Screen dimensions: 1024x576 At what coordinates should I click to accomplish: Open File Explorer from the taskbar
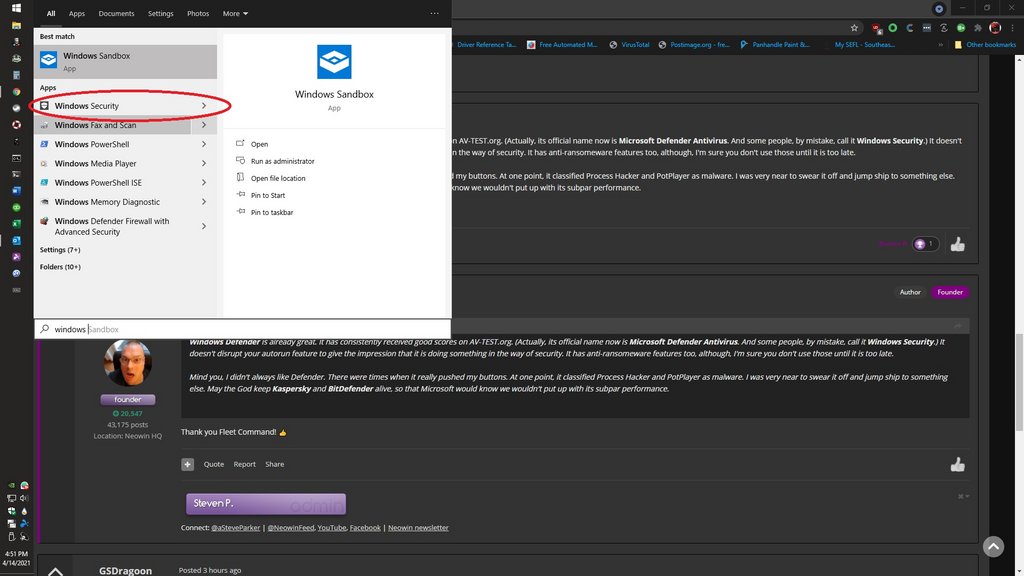click(16, 25)
